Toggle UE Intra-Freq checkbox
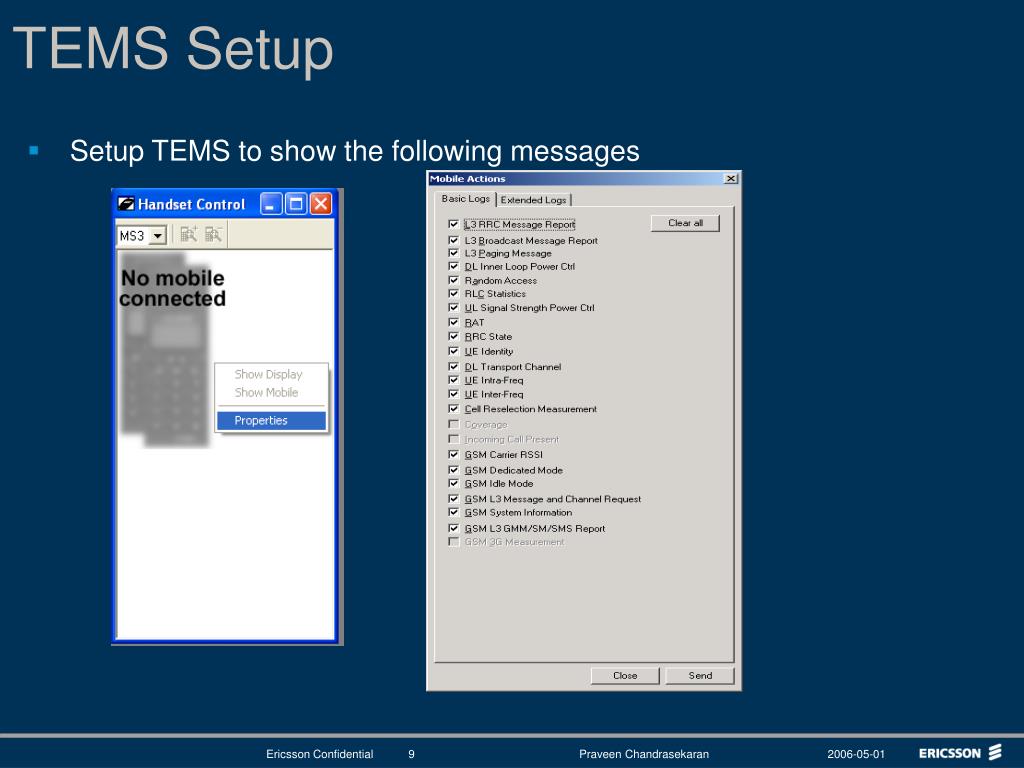Screen dimensions: 1024x768 click(x=453, y=380)
